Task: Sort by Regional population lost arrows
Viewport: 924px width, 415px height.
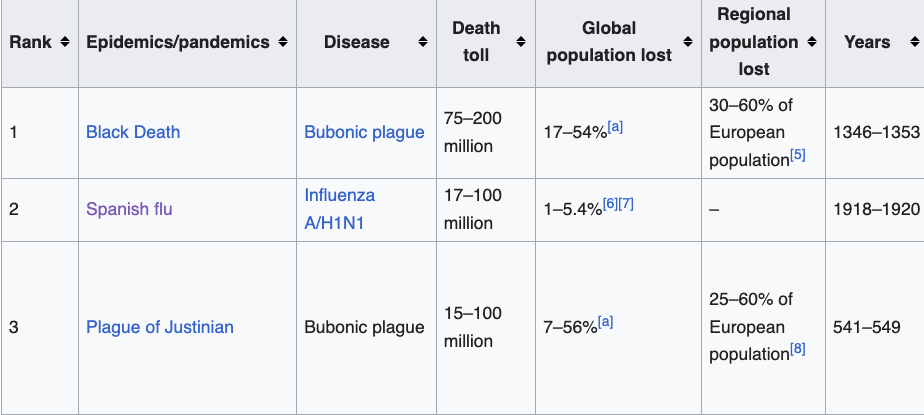Action: click(x=812, y=42)
